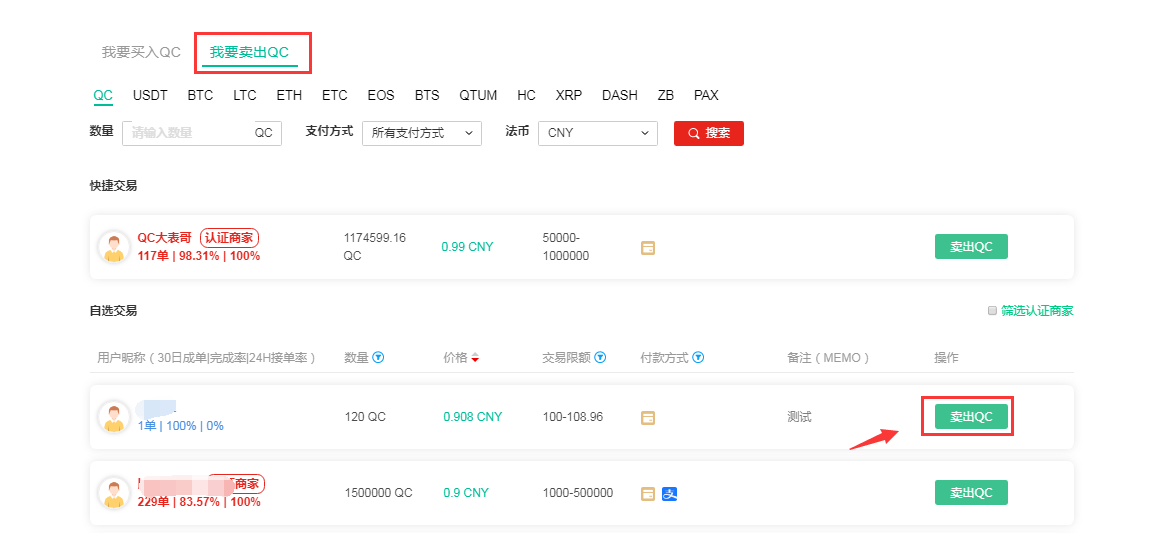
Task: Select the DASH currency tab
Action: click(619, 96)
